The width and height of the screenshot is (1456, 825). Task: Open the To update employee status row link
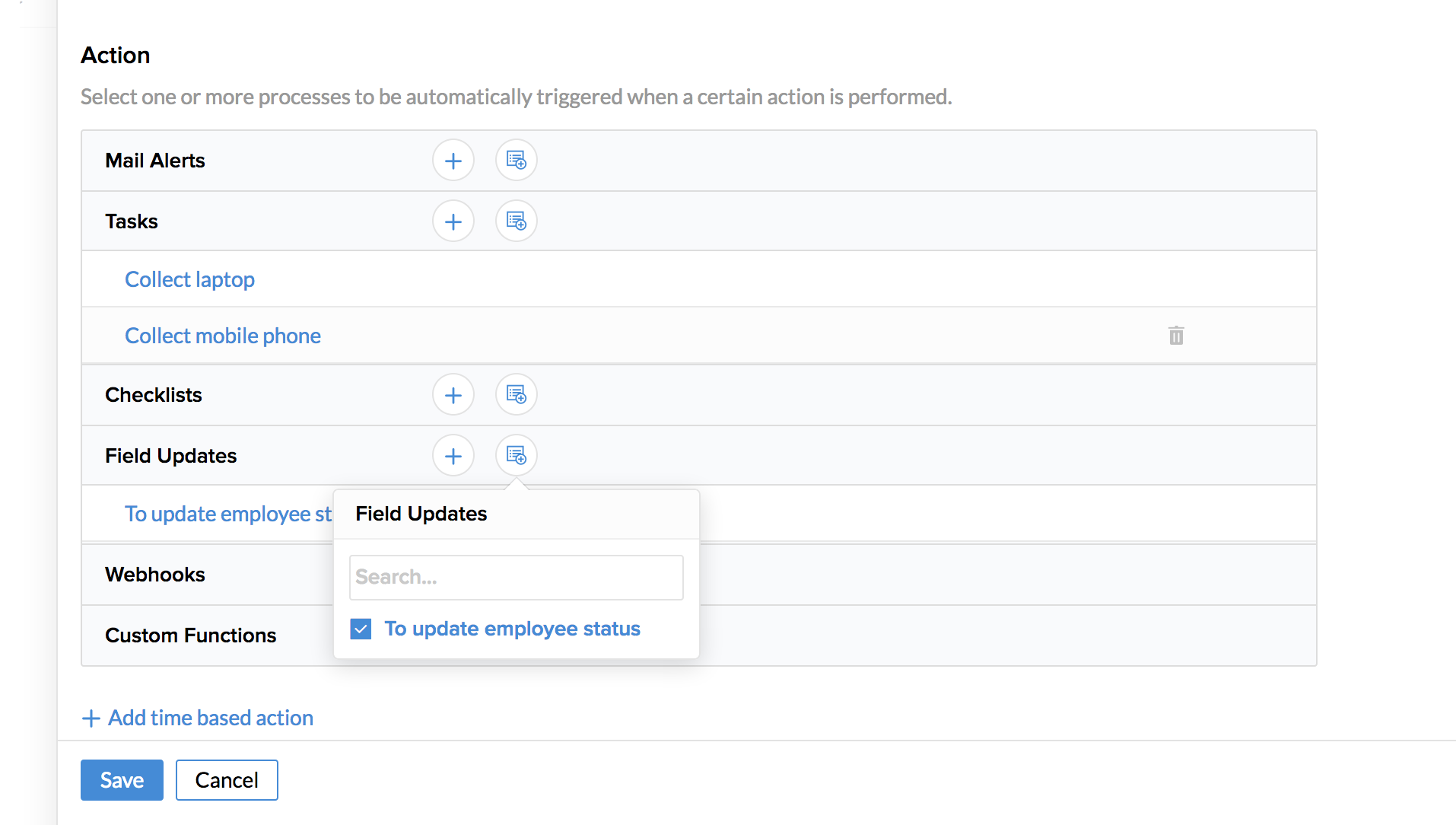(x=227, y=514)
